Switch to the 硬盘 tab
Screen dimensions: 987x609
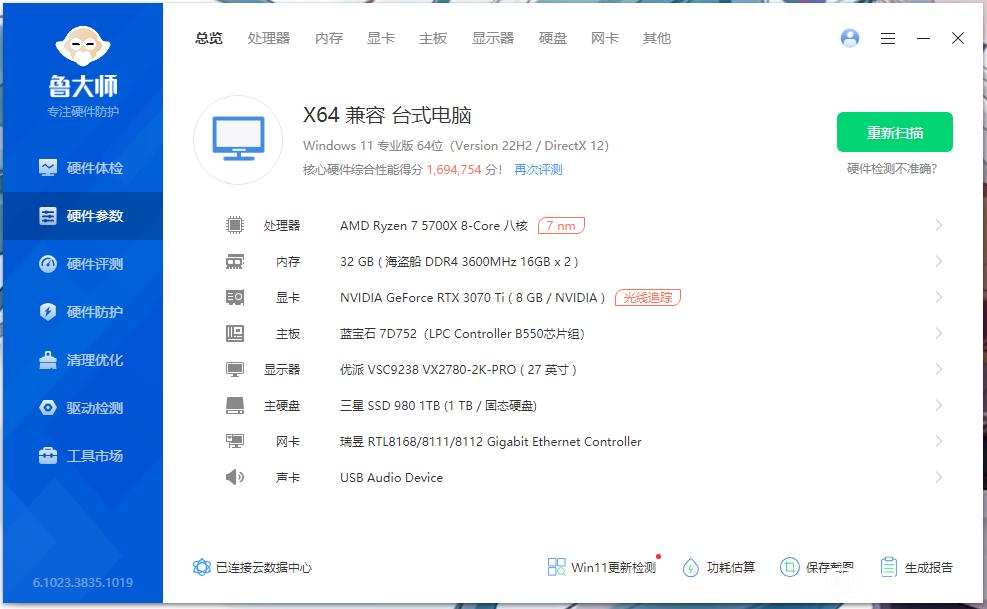(x=553, y=38)
